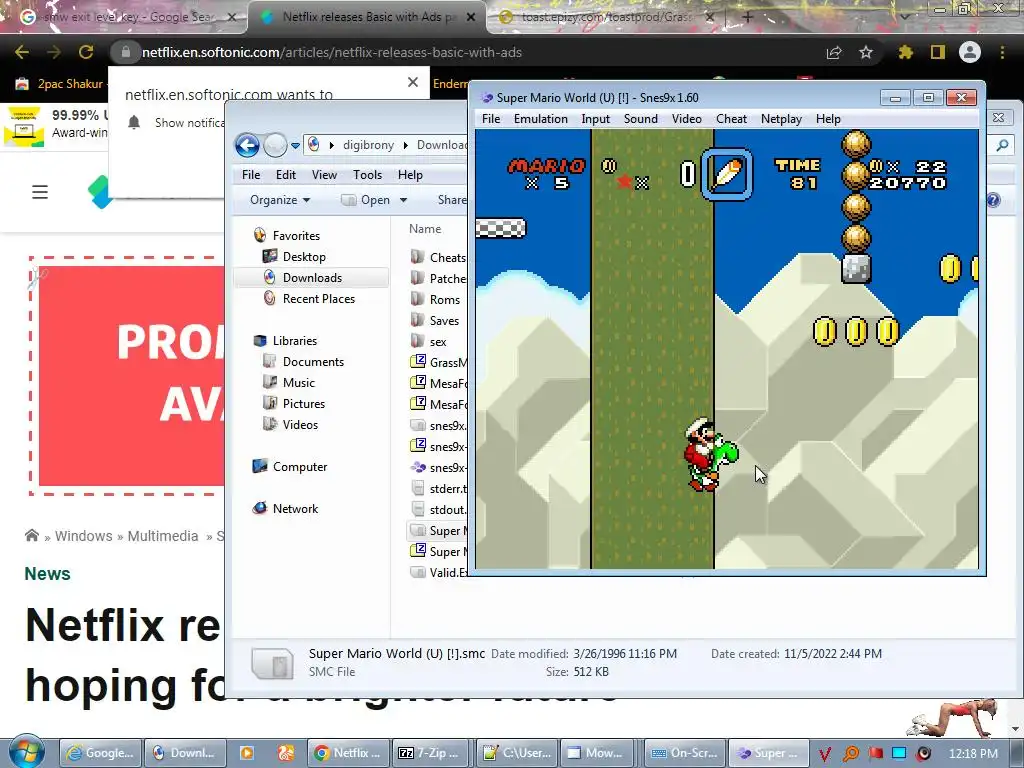The image size is (1024, 768).
Task: Bookmark this page with the star icon
Action: [x=865, y=52]
